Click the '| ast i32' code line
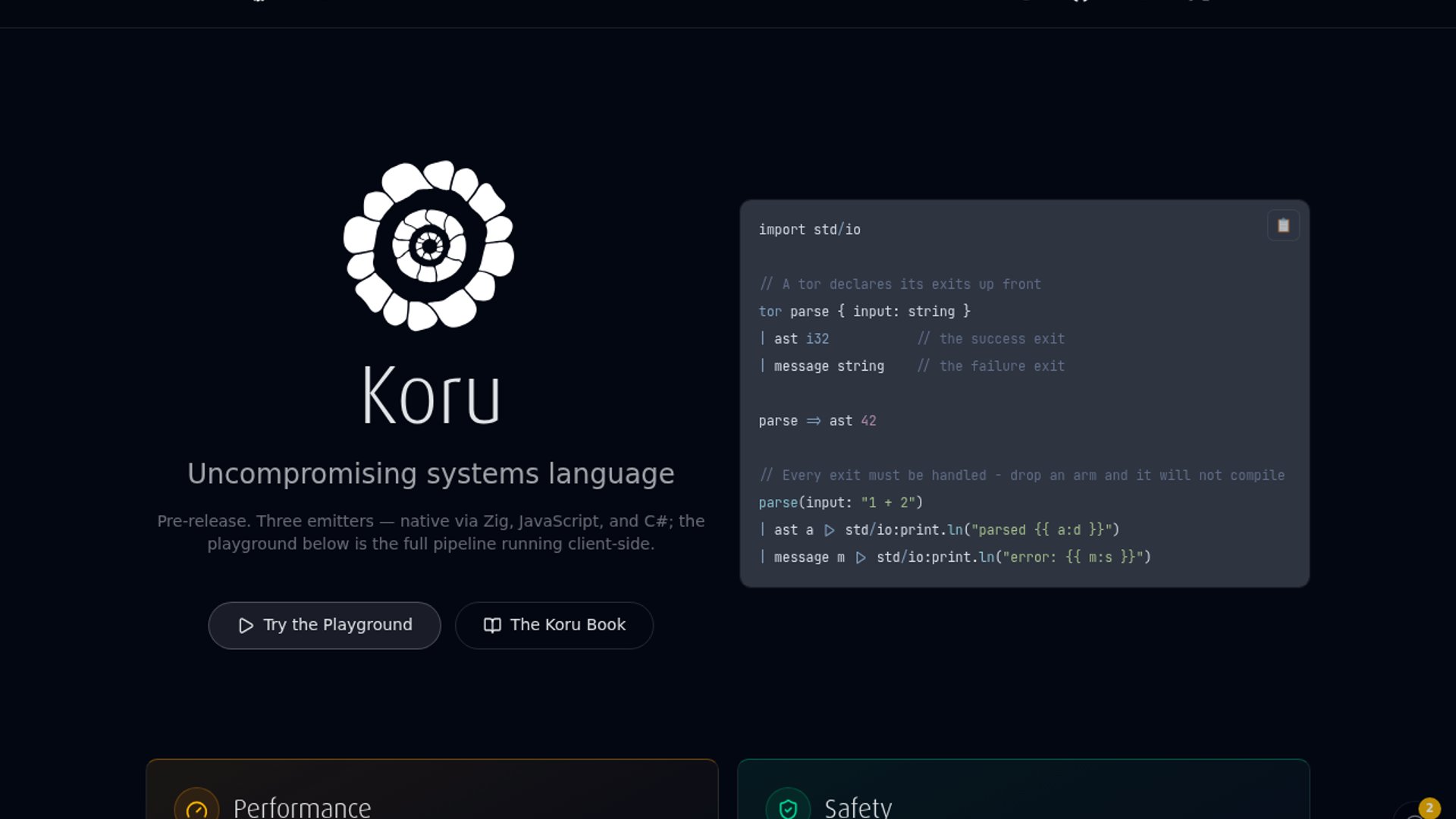 click(794, 339)
